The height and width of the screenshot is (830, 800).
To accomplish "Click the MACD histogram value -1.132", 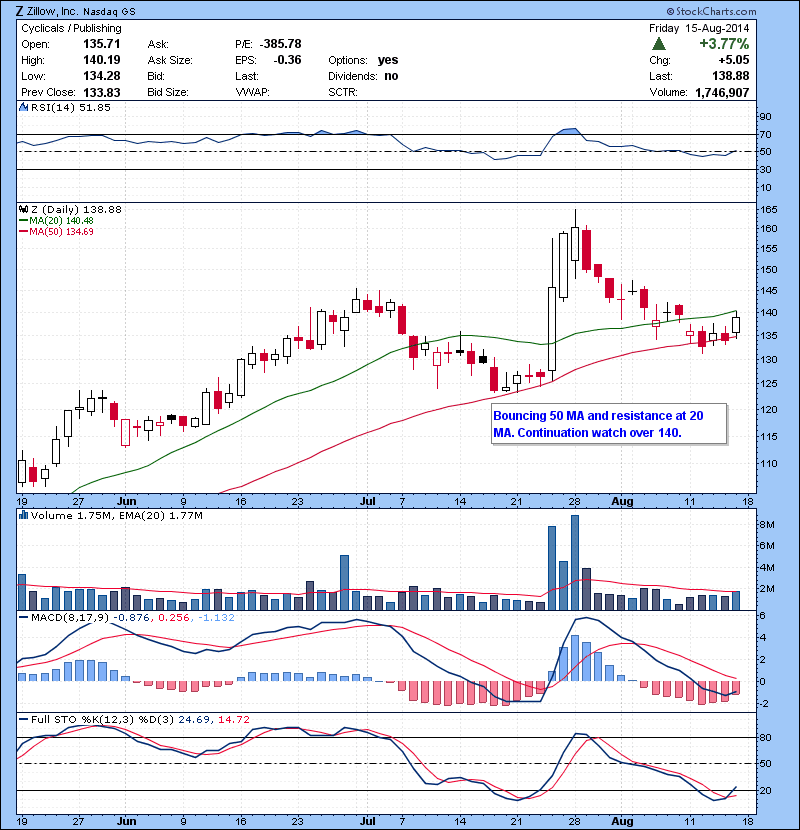I will pyautogui.click(x=216, y=617).
